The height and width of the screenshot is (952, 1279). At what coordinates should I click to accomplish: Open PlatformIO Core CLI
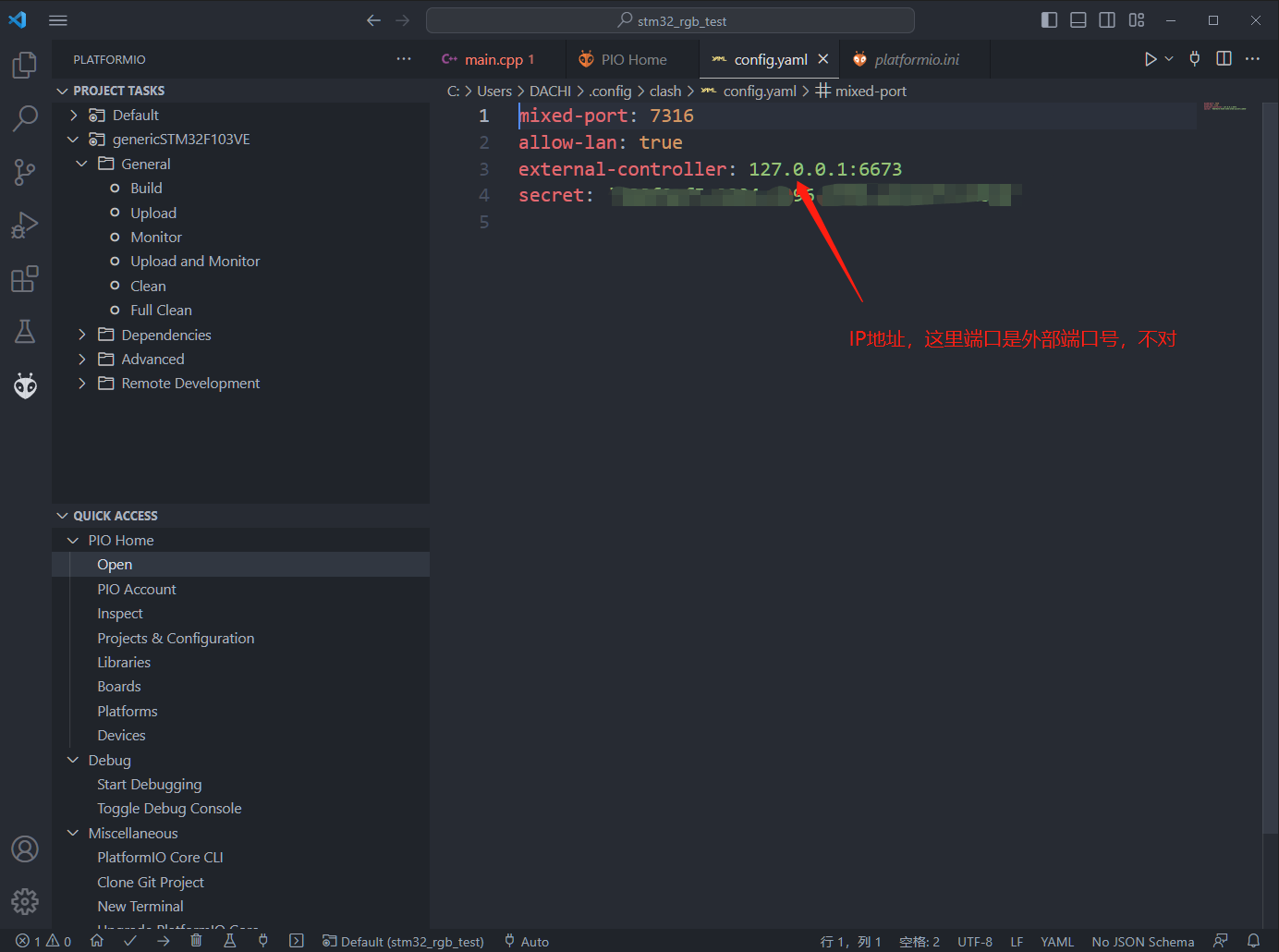[x=240, y=857]
